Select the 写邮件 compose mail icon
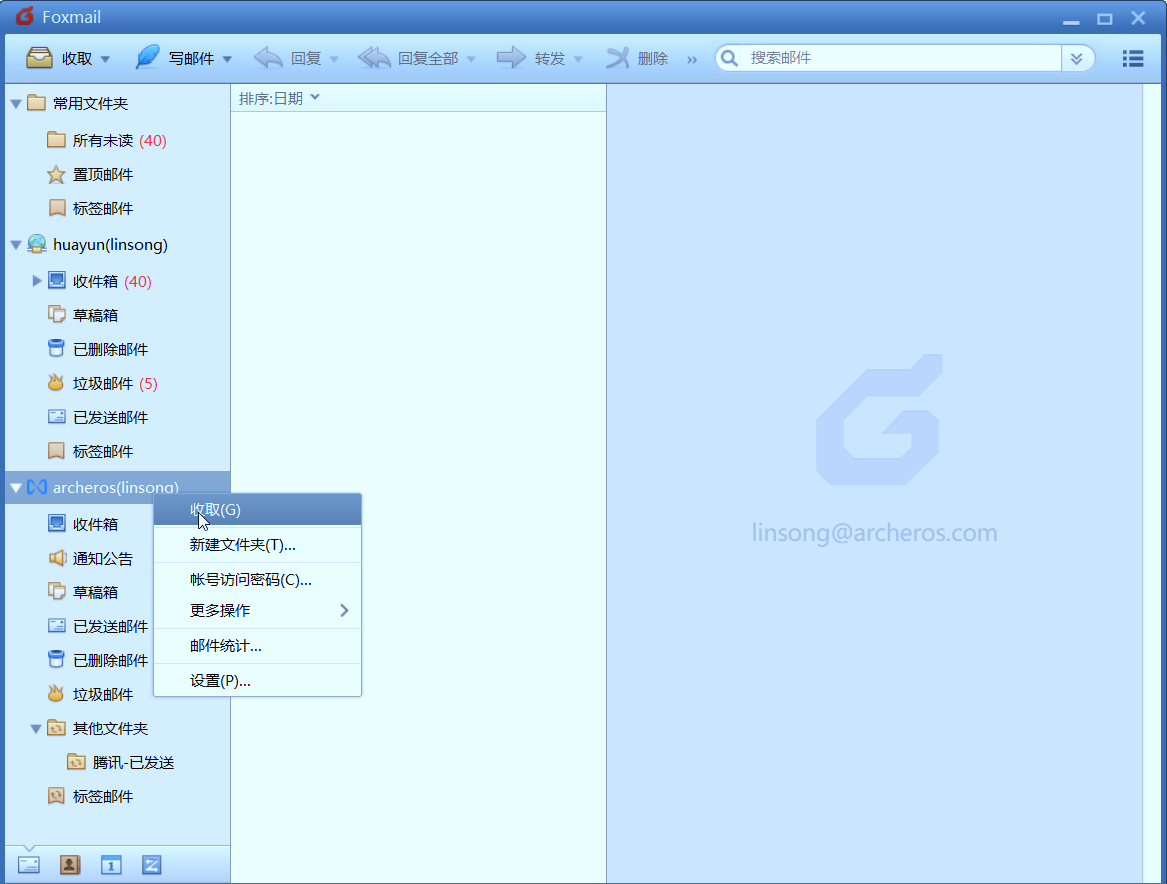1167x884 pixels. [x=147, y=58]
